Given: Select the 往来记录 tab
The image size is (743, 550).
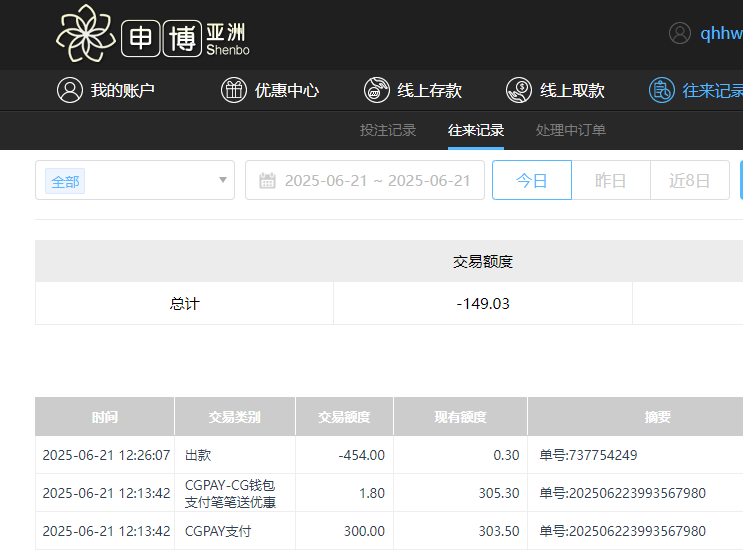Looking at the screenshot, I should point(476,130).
